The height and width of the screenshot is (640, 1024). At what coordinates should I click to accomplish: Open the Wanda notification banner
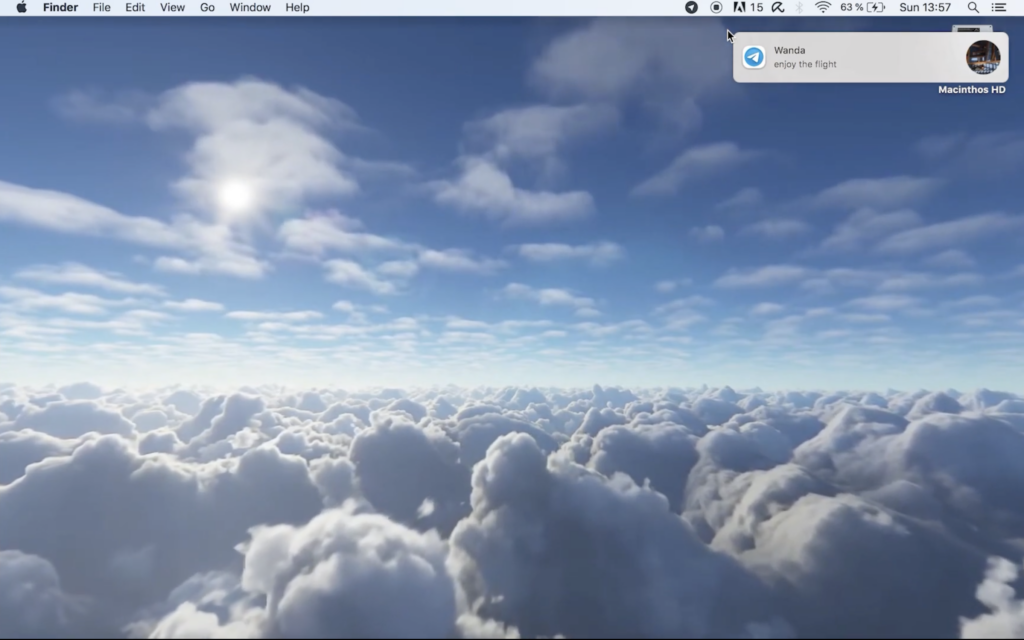click(x=871, y=57)
